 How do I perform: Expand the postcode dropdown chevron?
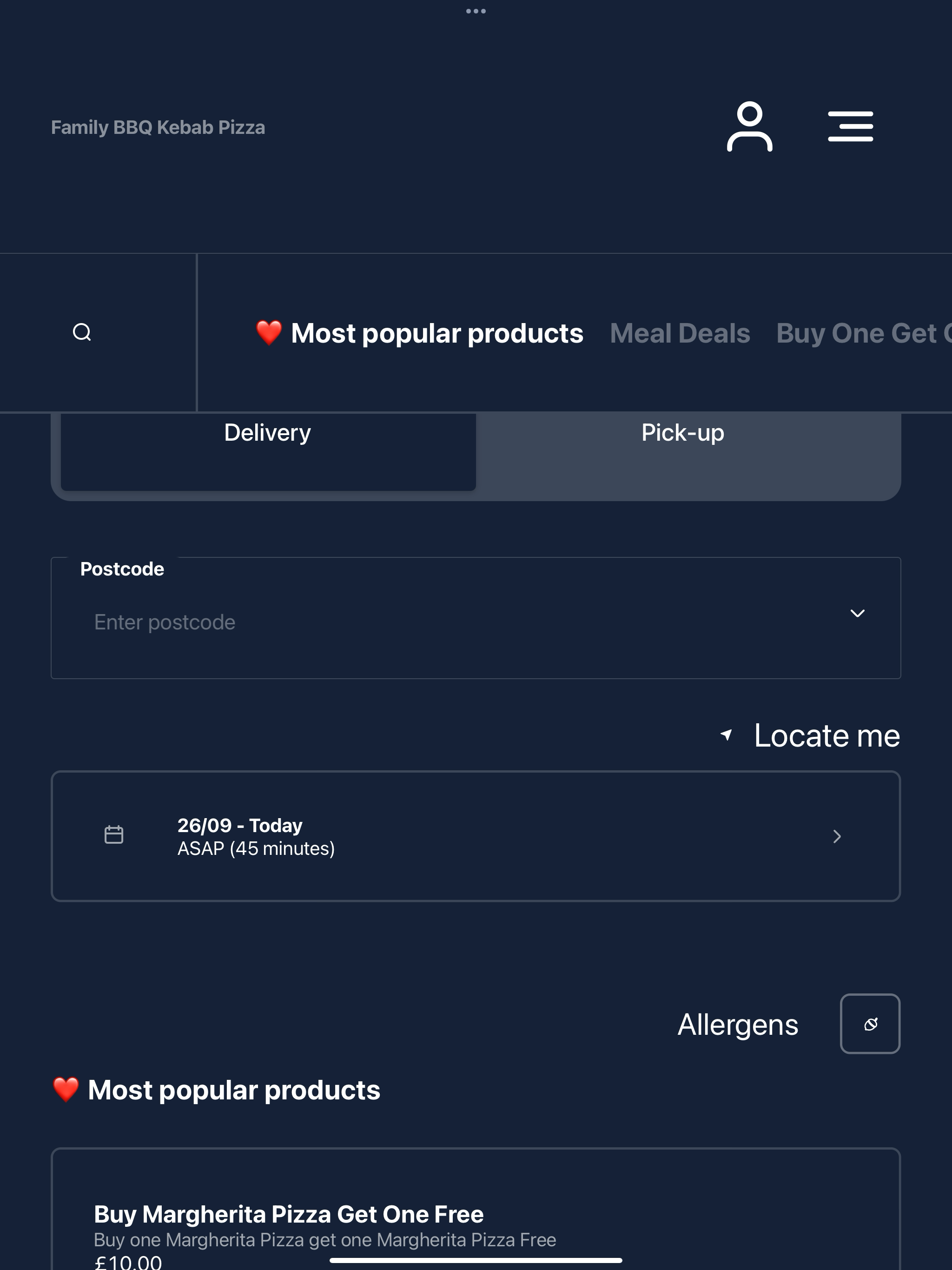tap(857, 613)
